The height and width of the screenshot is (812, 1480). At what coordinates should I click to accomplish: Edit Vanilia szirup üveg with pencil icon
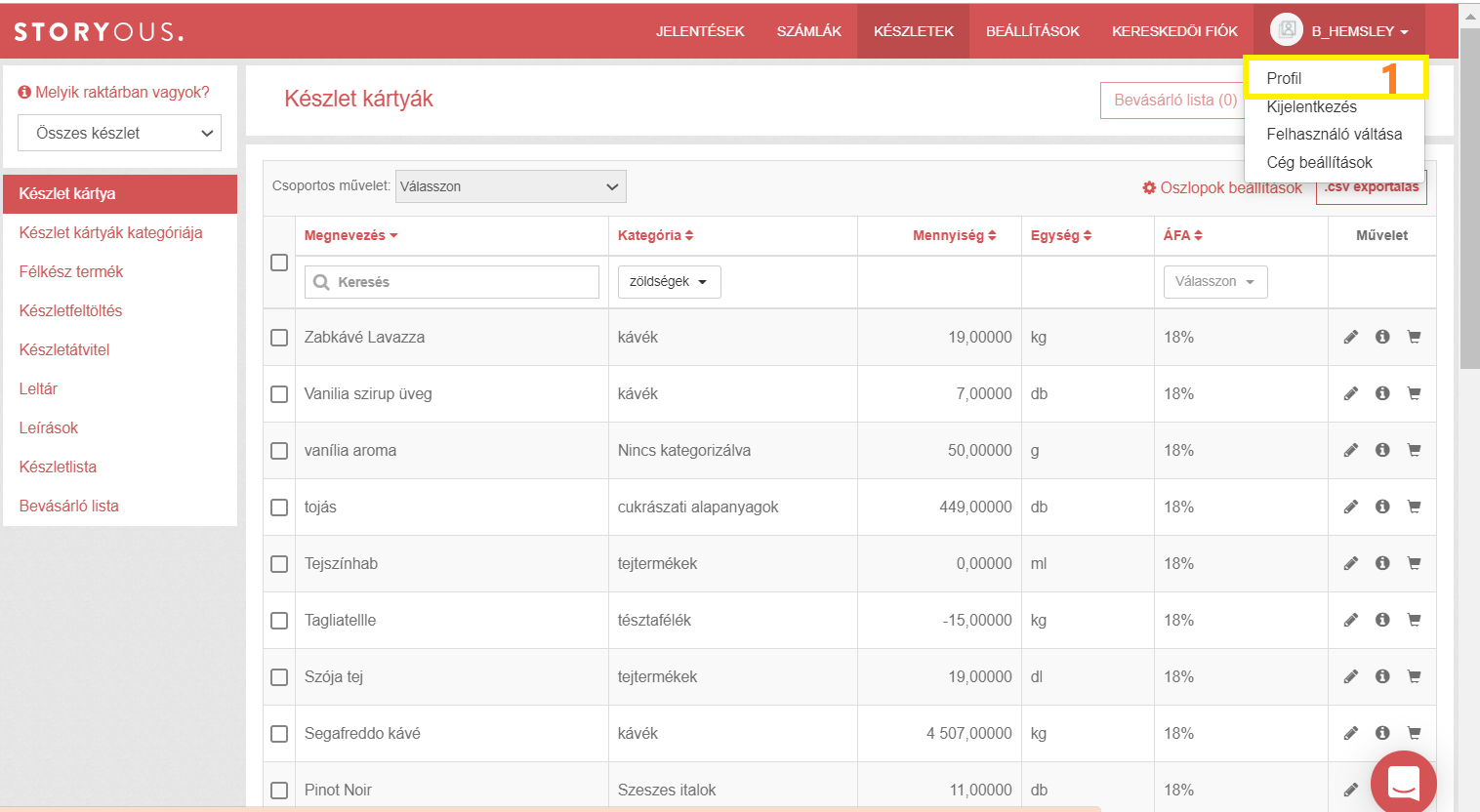coord(1351,393)
